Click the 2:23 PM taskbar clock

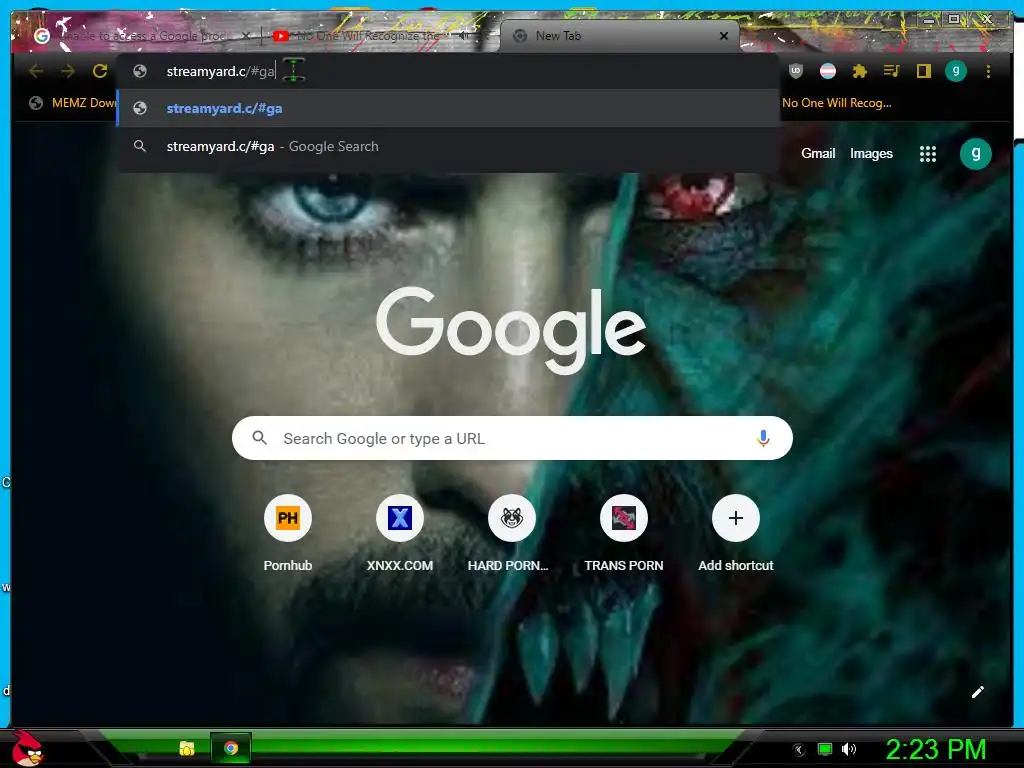935,750
